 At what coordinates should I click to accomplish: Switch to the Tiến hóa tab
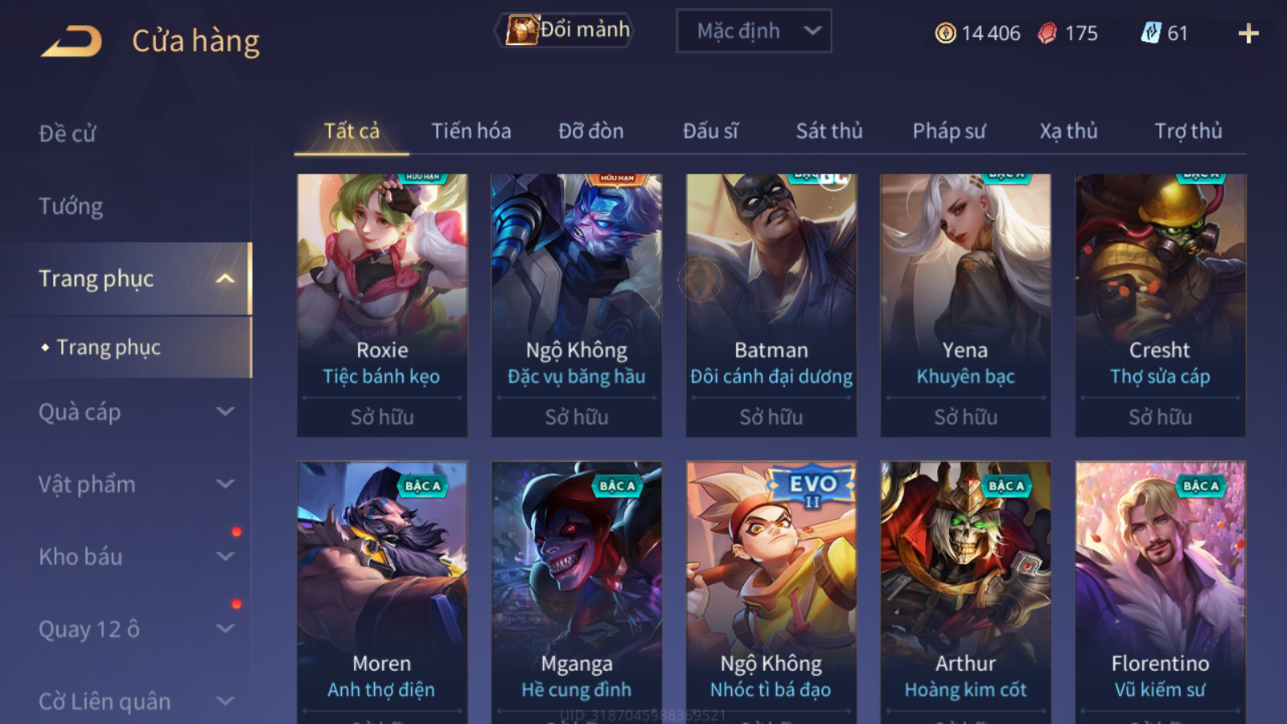tap(471, 131)
